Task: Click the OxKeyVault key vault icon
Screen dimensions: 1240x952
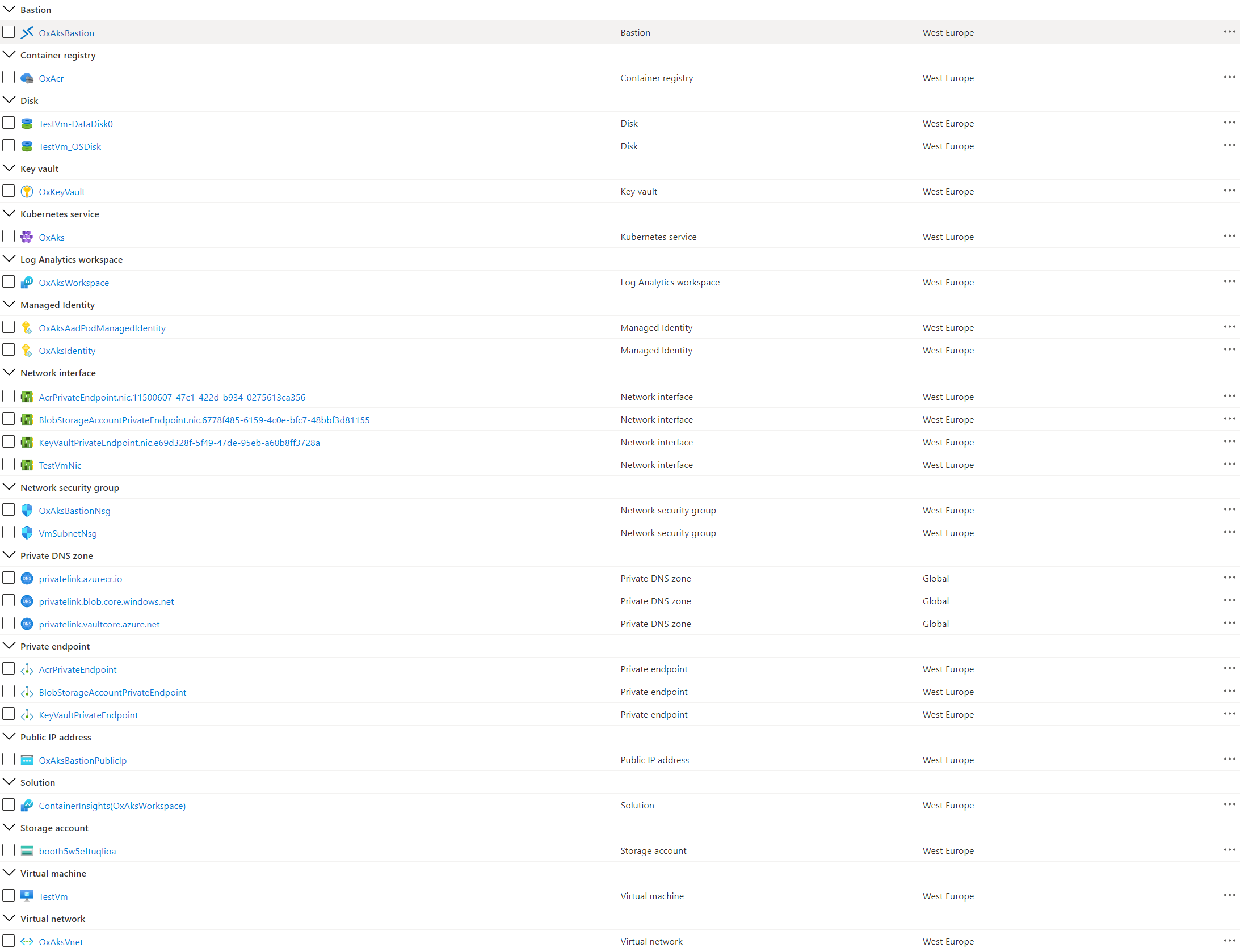Action: (27, 192)
